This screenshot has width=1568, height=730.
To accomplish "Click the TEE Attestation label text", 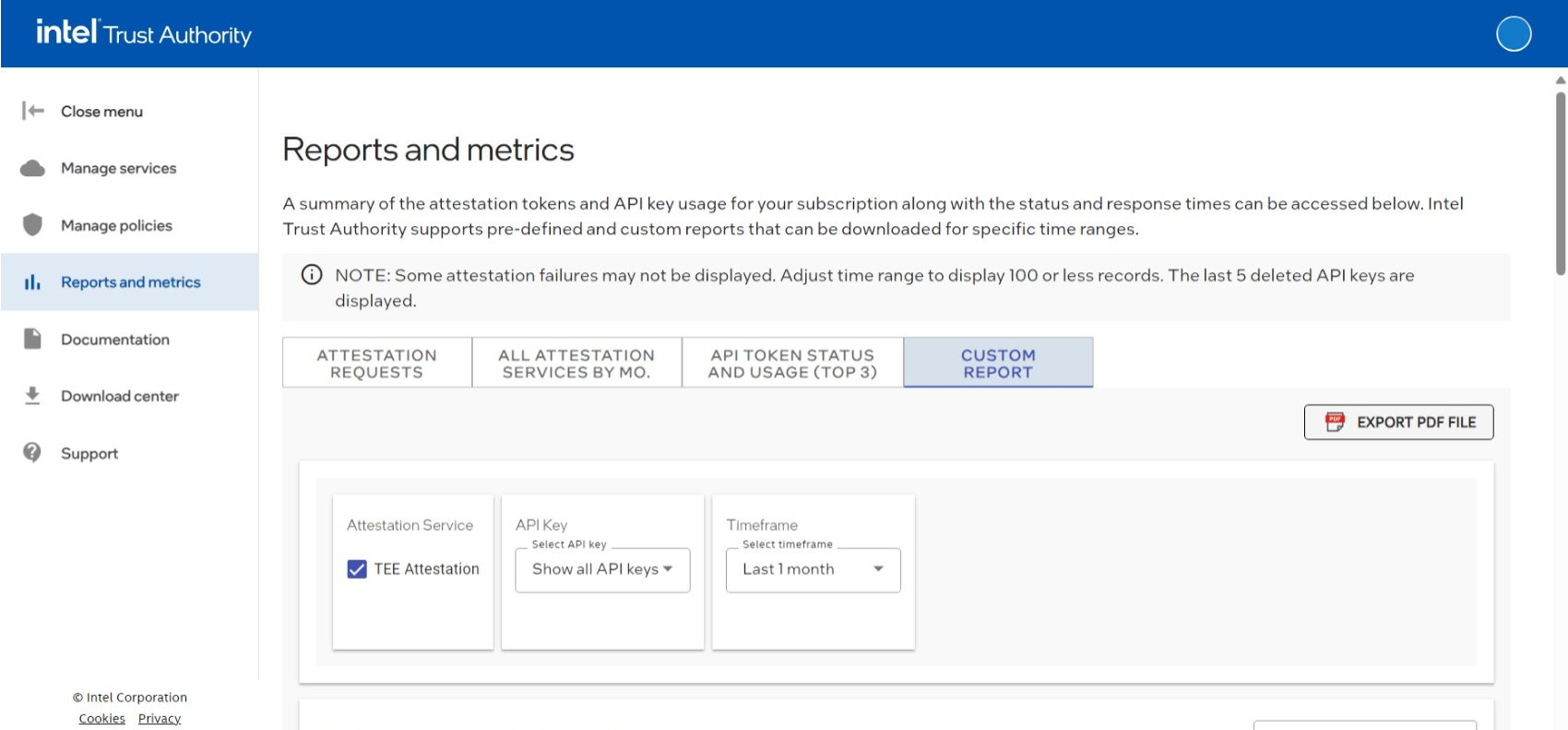I will (426, 569).
